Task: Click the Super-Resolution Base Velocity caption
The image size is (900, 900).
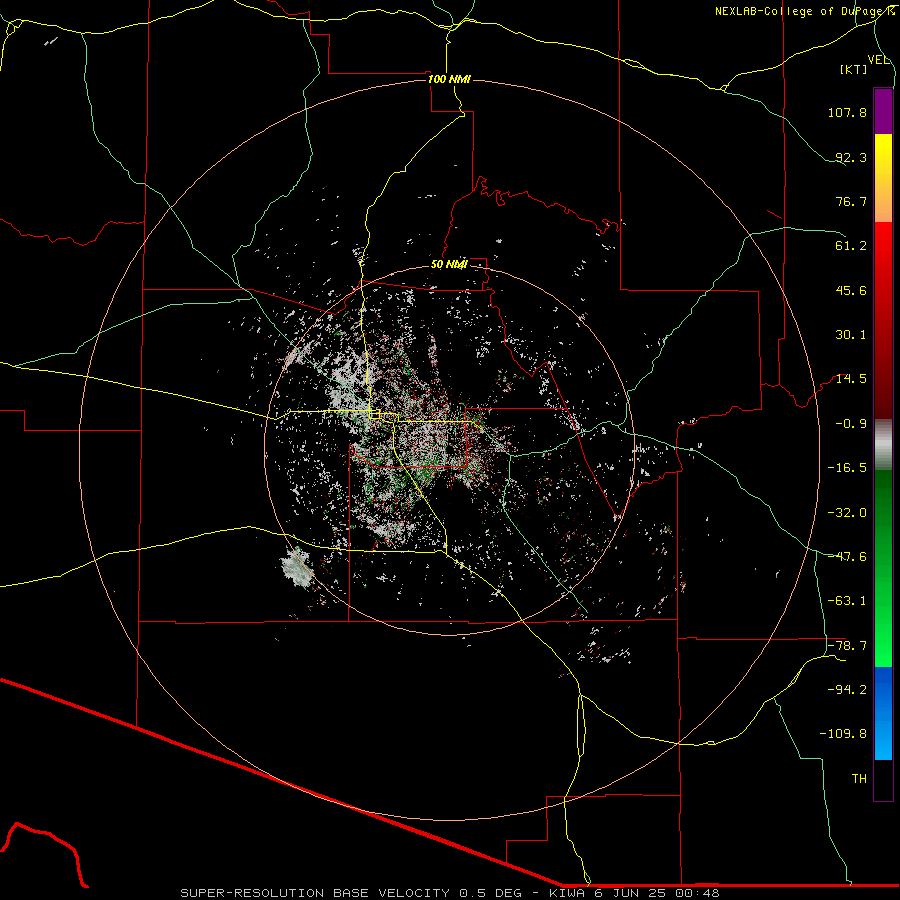Action: click(449, 893)
